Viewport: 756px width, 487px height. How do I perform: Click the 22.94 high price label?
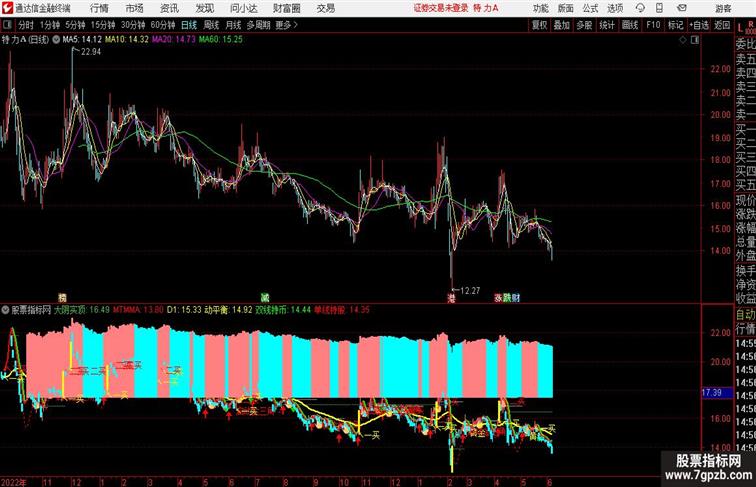tap(91, 52)
